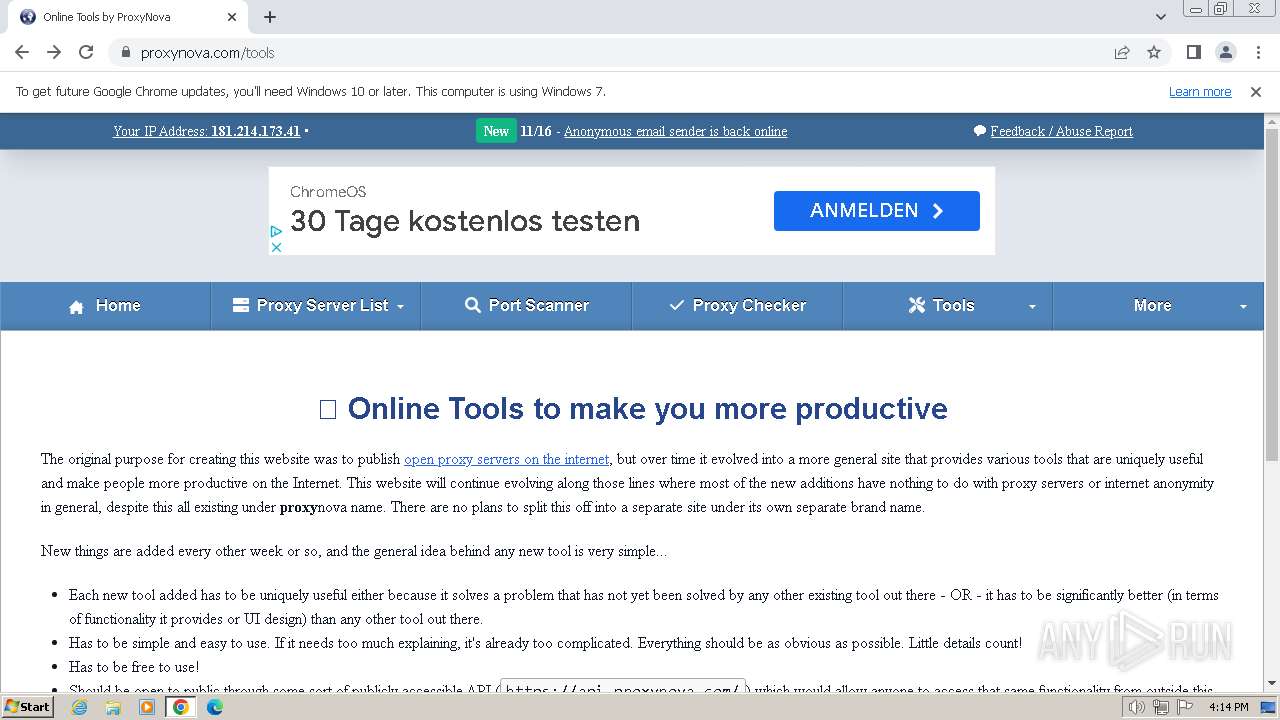The height and width of the screenshot is (720, 1280).
Task: Dismiss the Chrome update notification bar
Action: pyautogui.click(x=1256, y=92)
